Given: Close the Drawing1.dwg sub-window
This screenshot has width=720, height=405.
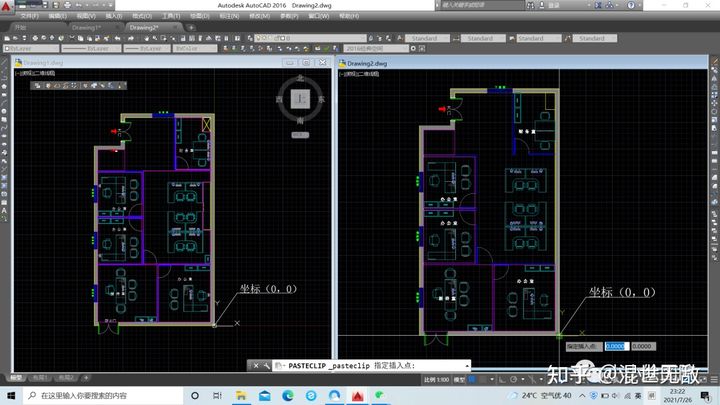Looking at the screenshot, I should click(x=323, y=62).
